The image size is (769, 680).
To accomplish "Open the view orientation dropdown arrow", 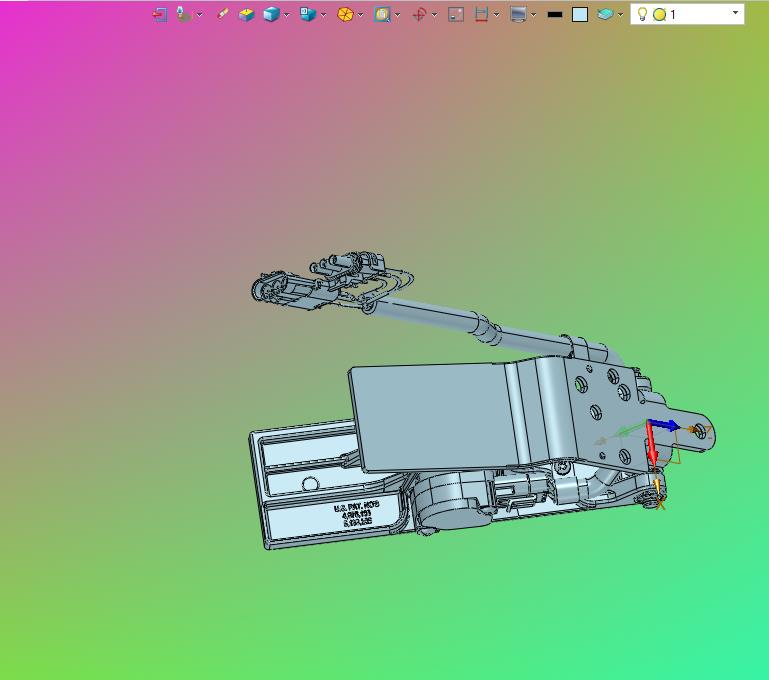I will click(x=323, y=15).
